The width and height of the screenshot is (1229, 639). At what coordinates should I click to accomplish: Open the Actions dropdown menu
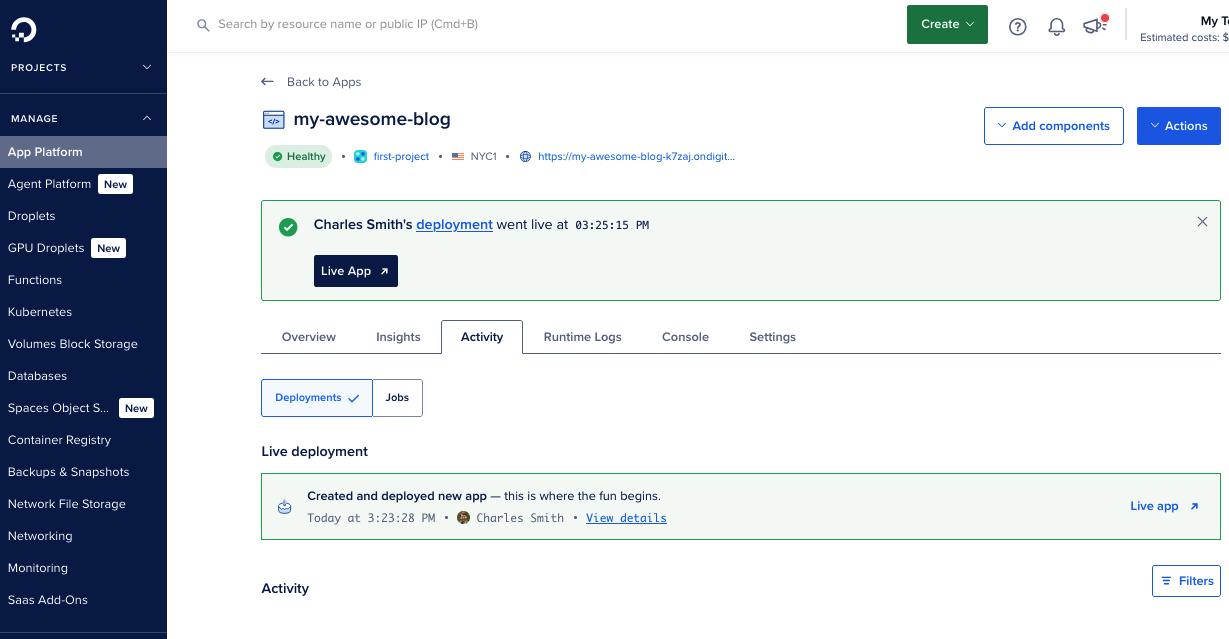tap(1178, 126)
